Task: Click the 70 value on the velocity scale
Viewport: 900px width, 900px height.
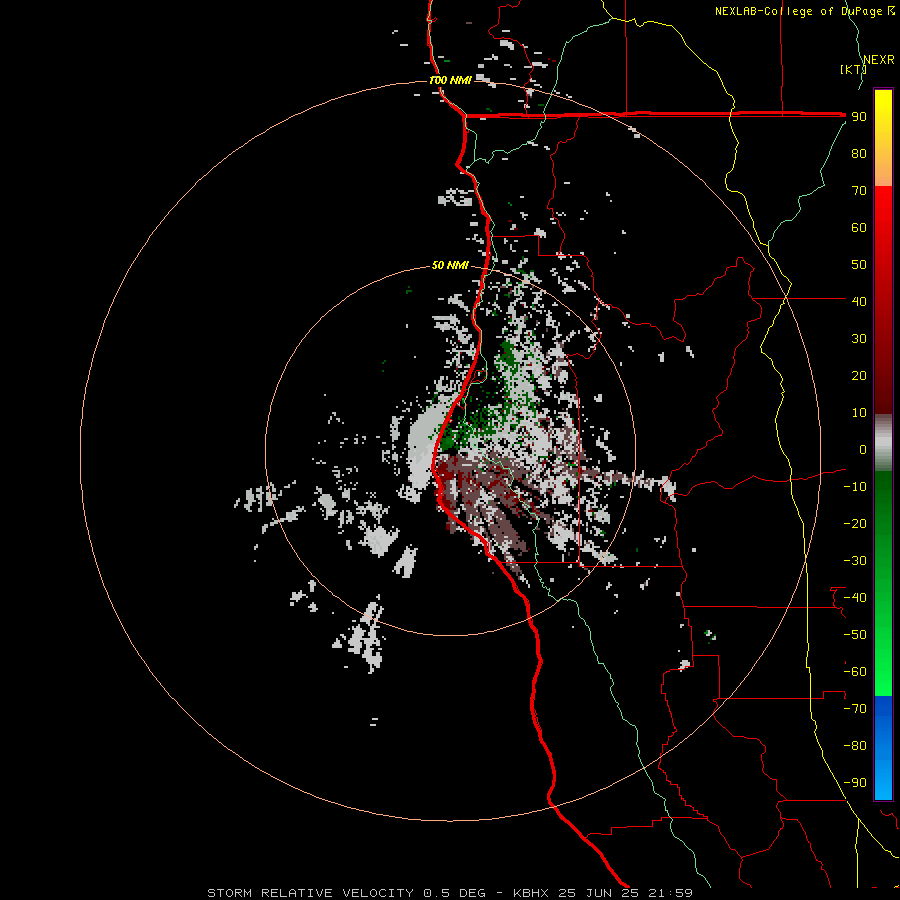Action: click(x=859, y=191)
